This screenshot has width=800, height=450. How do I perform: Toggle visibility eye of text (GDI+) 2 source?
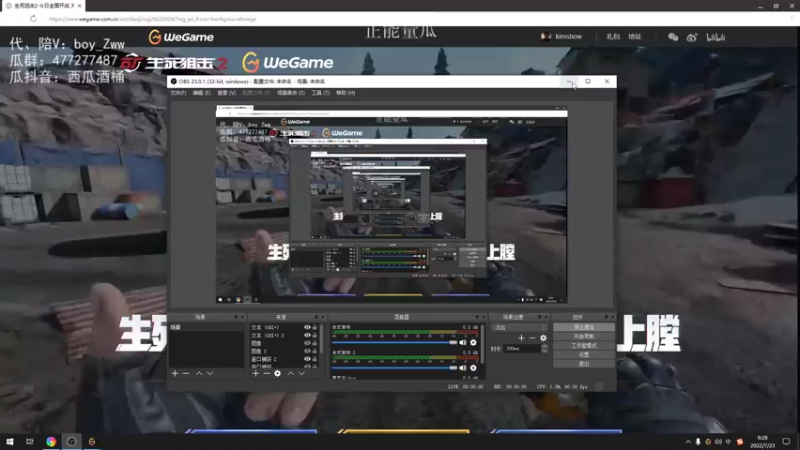[307, 335]
